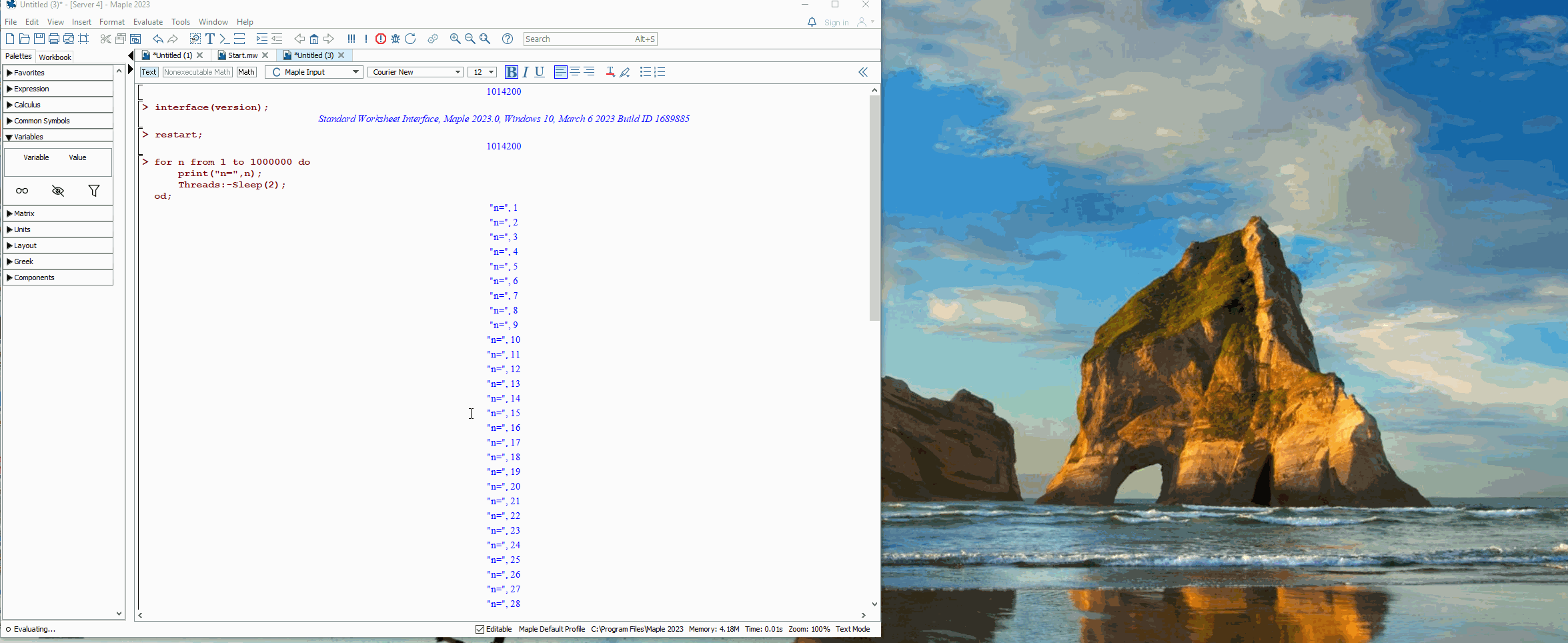Insert text with the T toolbar icon

tap(210, 39)
